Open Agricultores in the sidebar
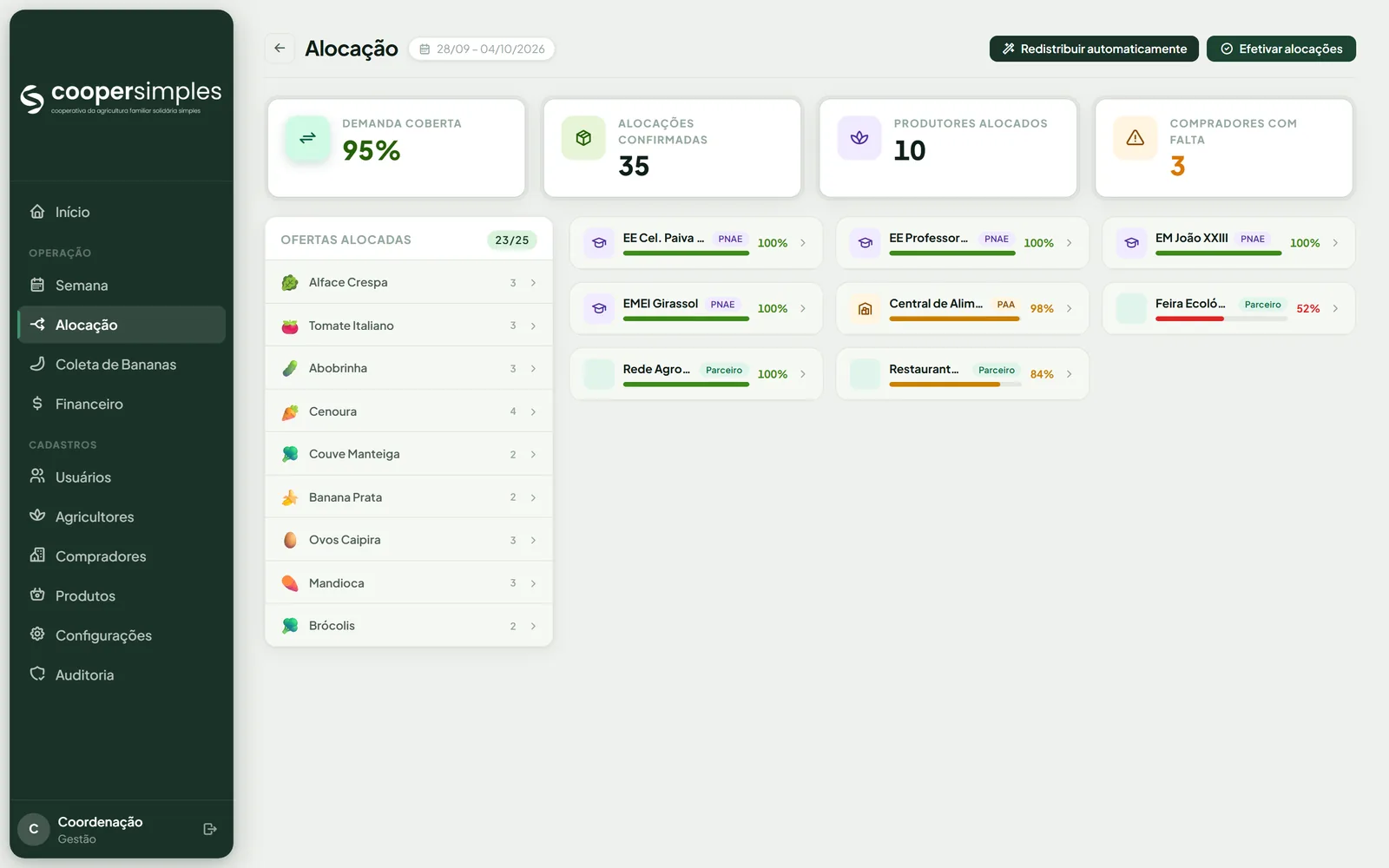Screen dimensions: 1389x868 click(x=122, y=516)
